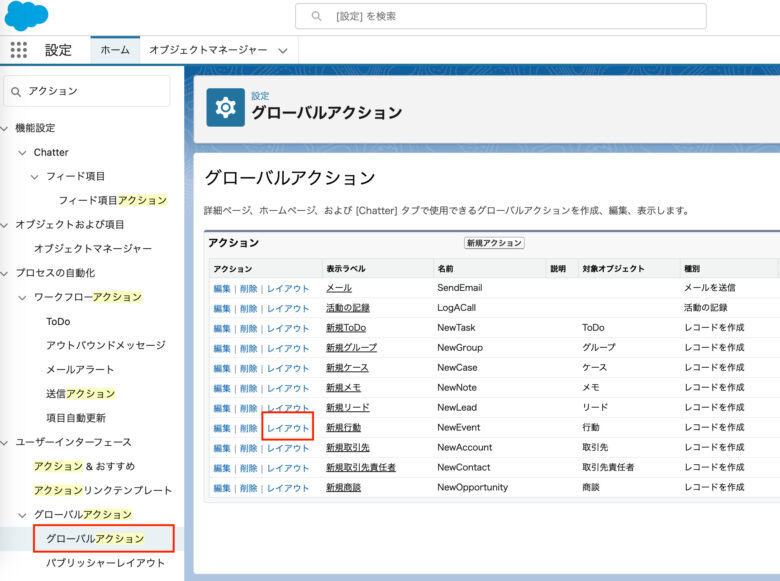Focus the [設定]を検索 search field

coord(500,16)
